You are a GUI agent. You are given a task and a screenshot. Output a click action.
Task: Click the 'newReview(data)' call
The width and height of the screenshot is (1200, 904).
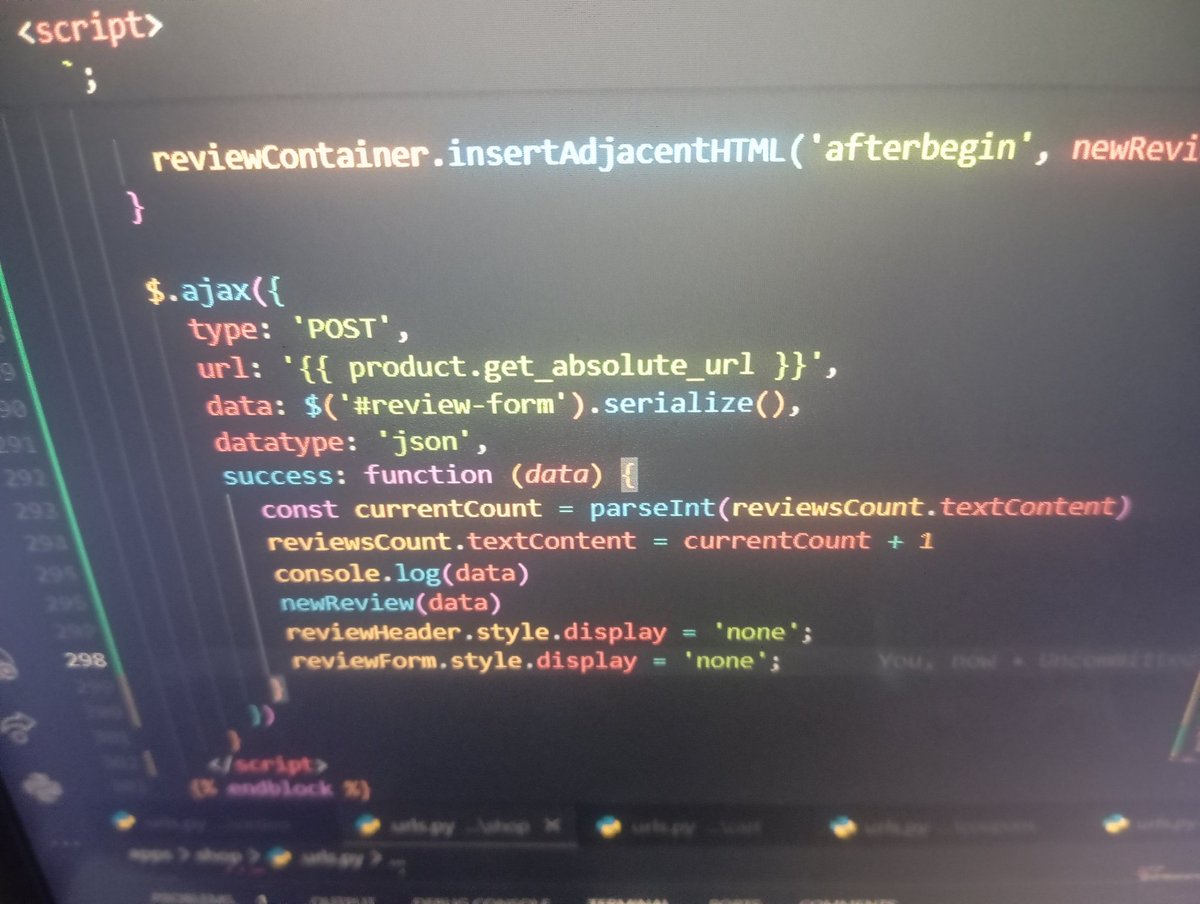click(389, 603)
